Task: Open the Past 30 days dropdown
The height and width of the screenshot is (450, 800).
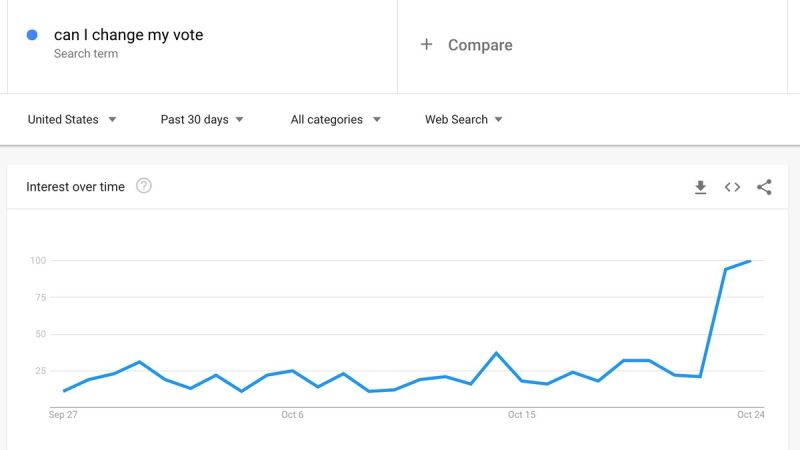Action: [202, 119]
